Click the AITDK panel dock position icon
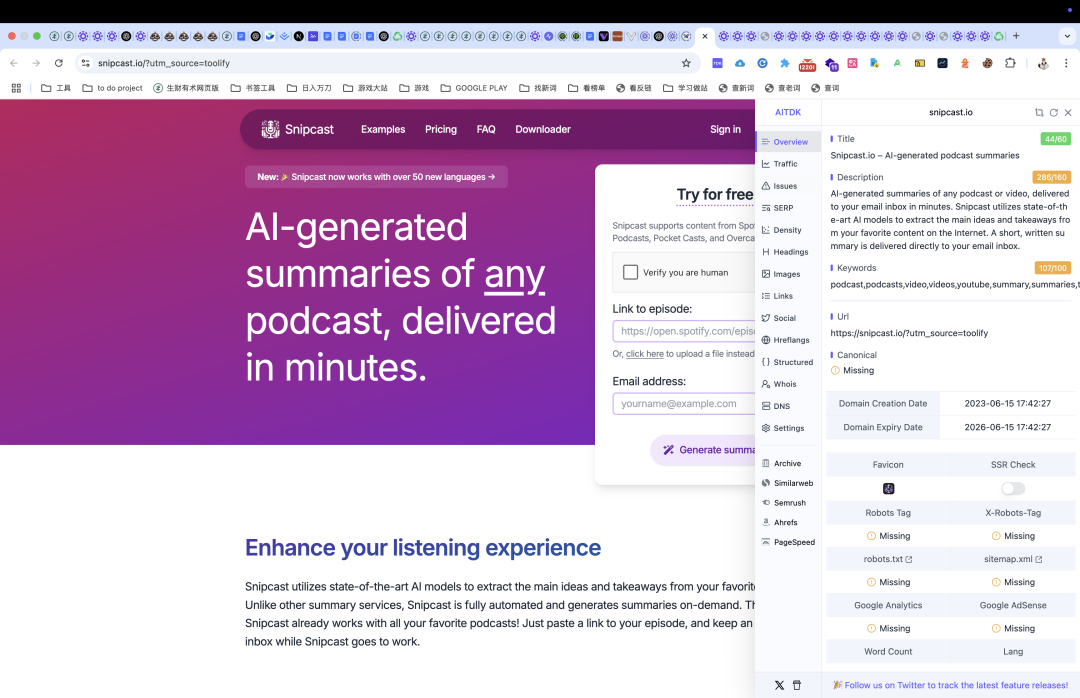 pyautogui.click(x=1039, y=112)
